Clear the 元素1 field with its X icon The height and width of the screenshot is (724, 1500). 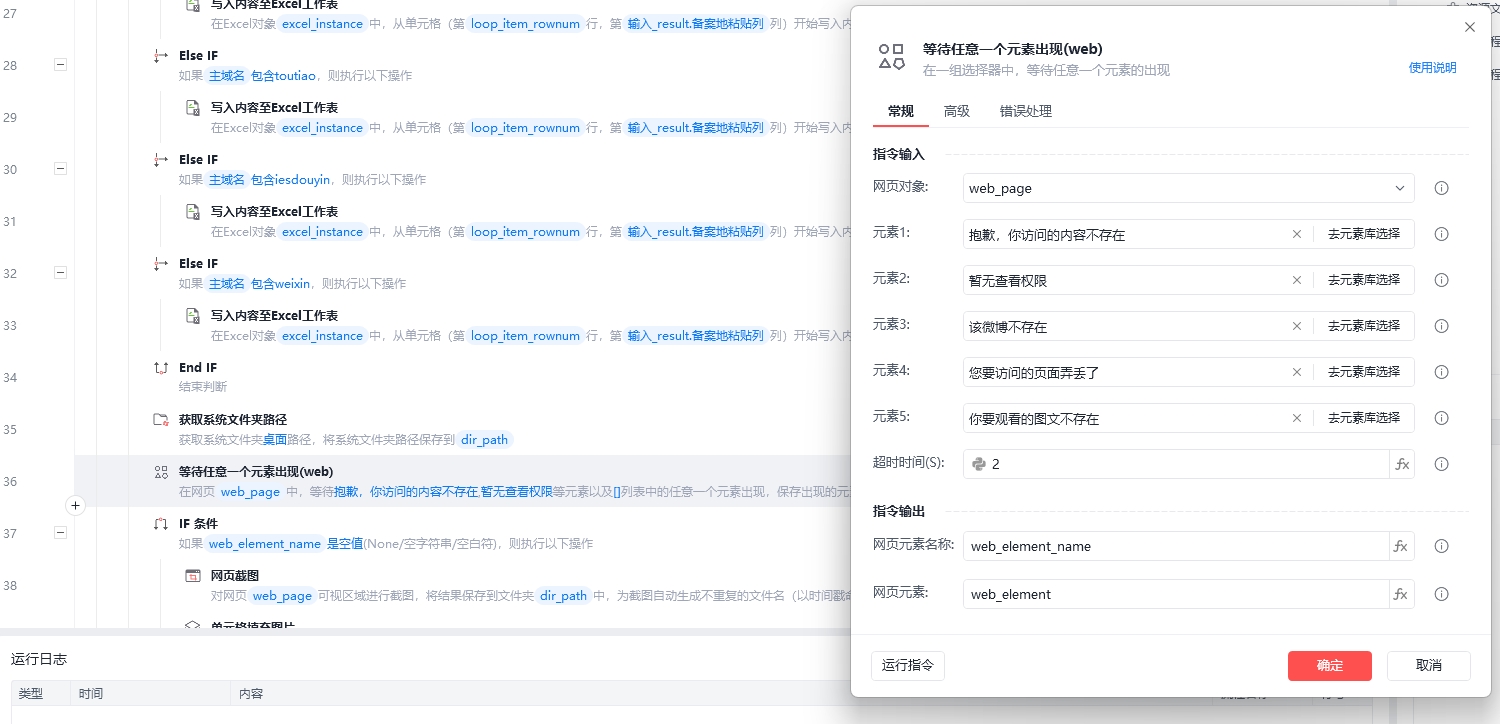tap(1297, 234)
